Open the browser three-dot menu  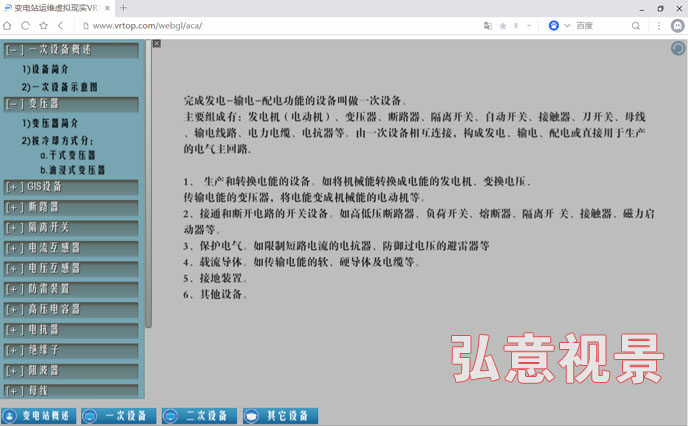pyautogui.click(x=659, y=26)
